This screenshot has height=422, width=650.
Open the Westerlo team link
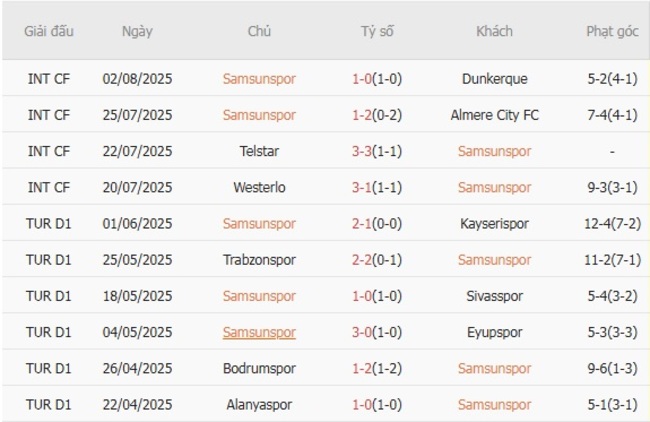pos(259,187)
